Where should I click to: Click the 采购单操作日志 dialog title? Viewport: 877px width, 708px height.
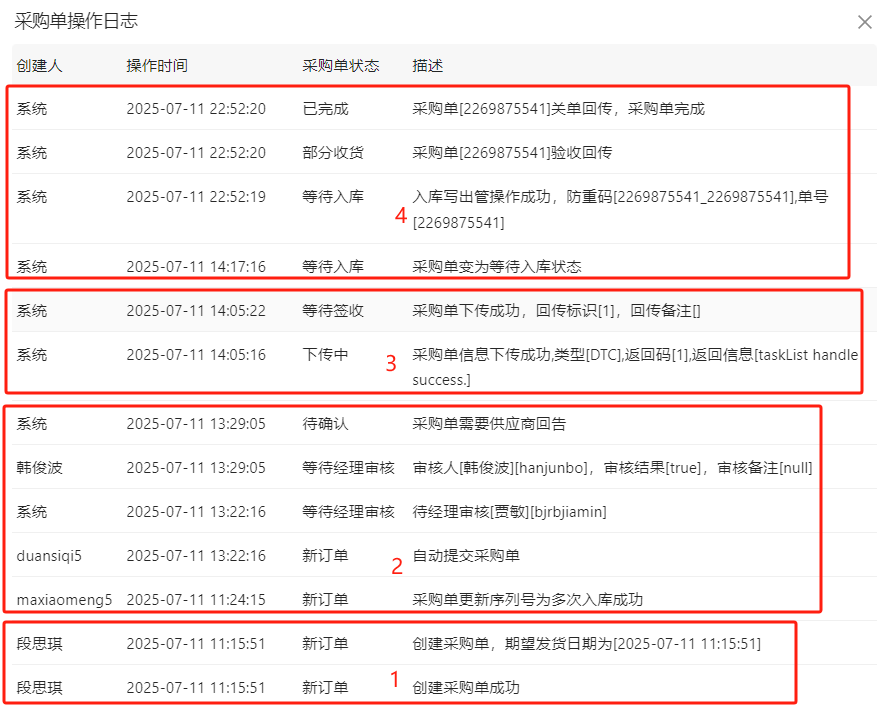76,21
